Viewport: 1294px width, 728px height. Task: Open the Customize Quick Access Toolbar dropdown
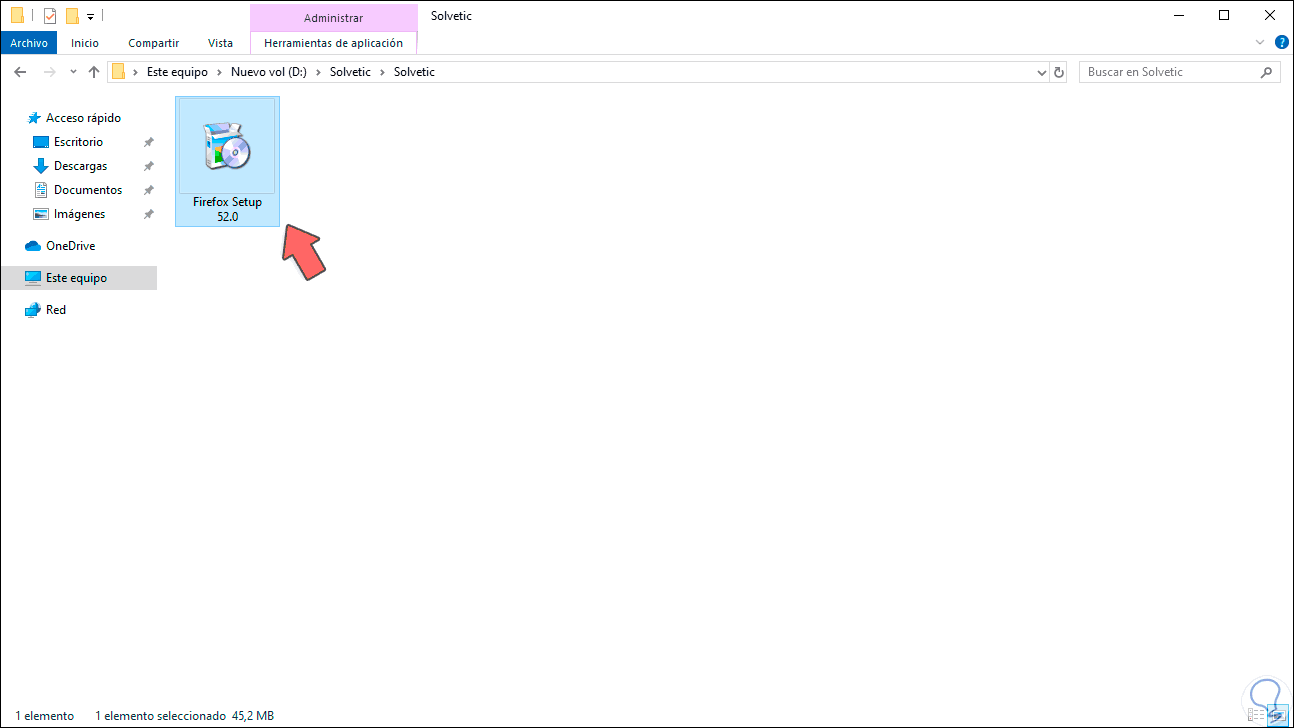[x=90, y=17]
